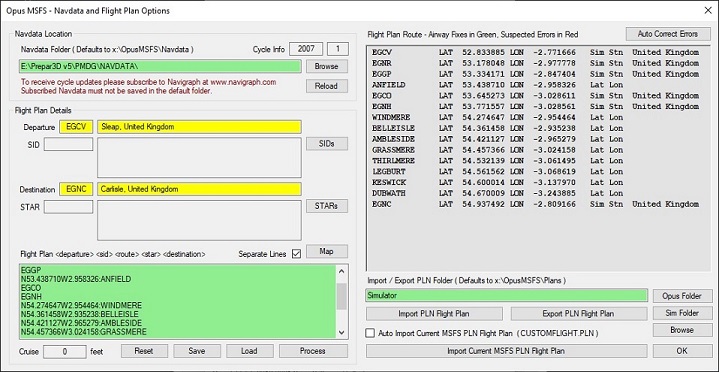719x372 pixels.
Task: Click the Sleap, United Kingdom field
Action: point(199,127)
